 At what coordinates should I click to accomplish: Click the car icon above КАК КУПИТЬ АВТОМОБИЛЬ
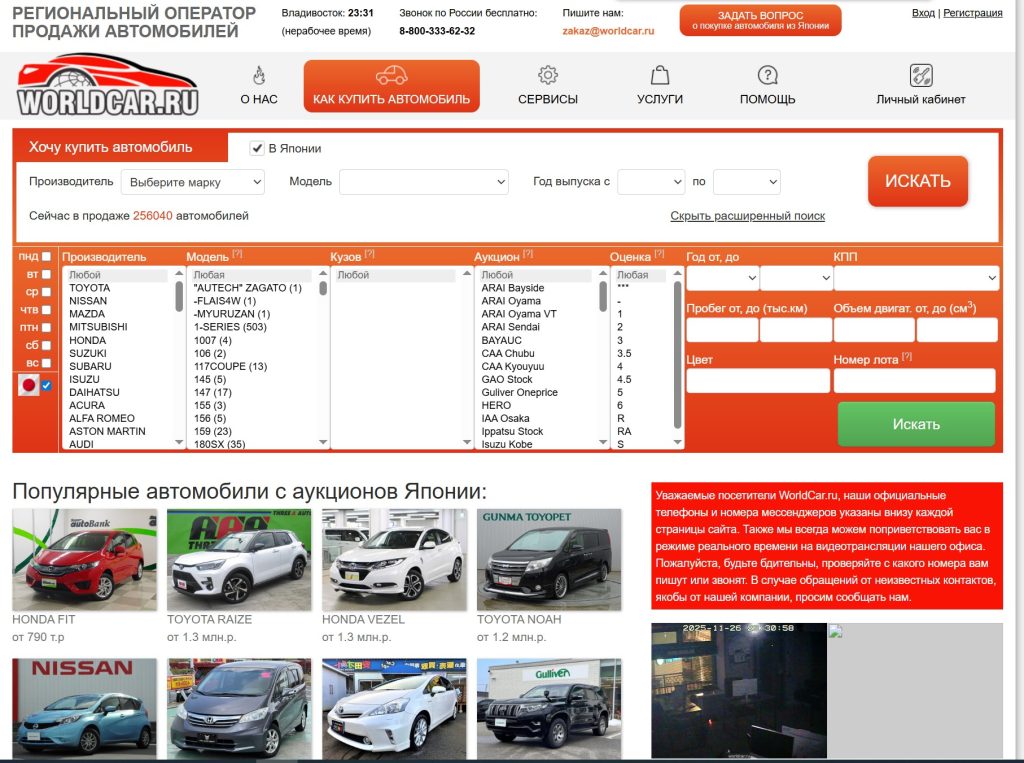(x=390, y=72)
